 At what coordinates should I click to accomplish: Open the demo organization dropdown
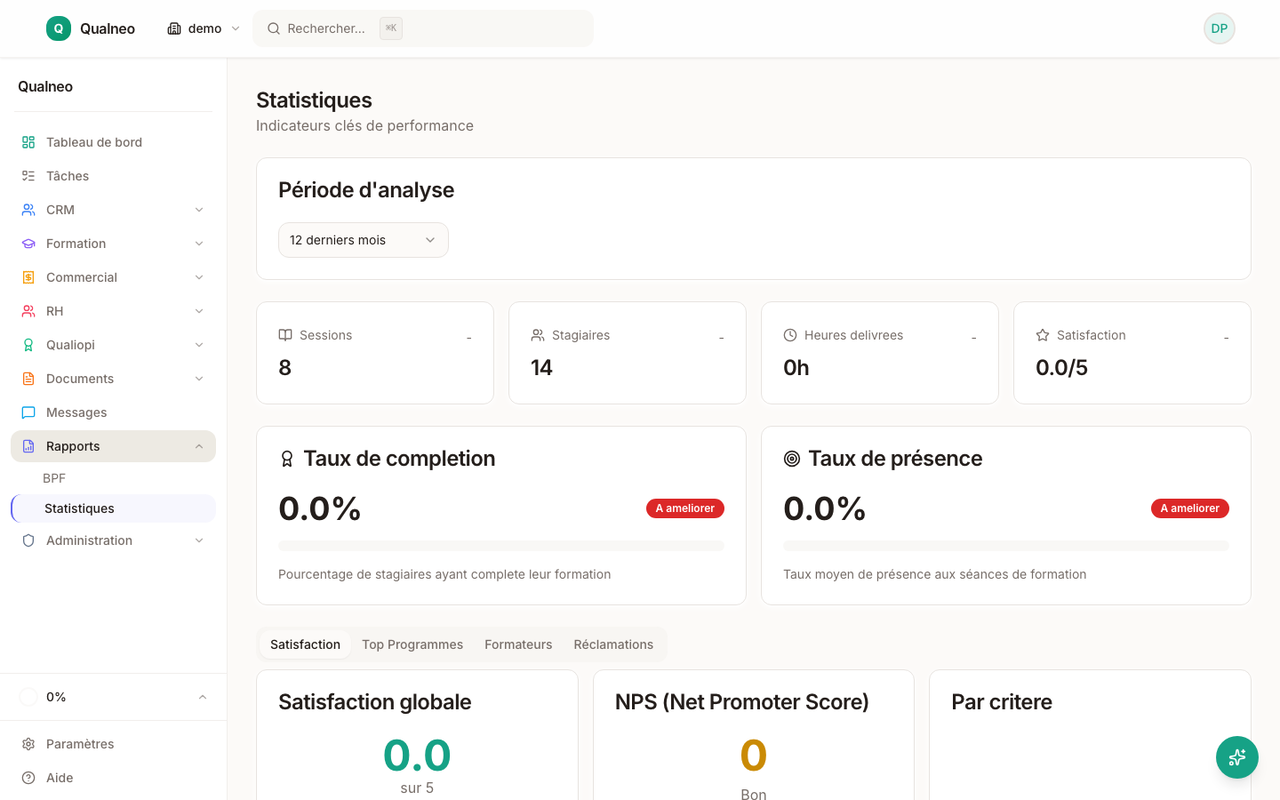tap(204, 29)
